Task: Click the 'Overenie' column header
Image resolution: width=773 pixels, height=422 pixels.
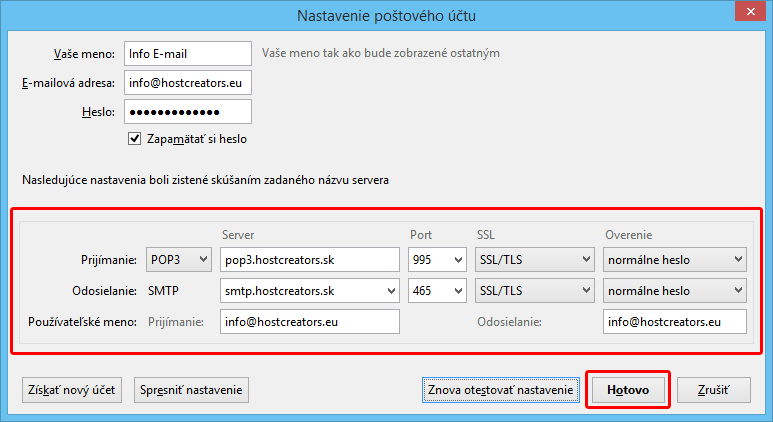Action: click(629, 235)
